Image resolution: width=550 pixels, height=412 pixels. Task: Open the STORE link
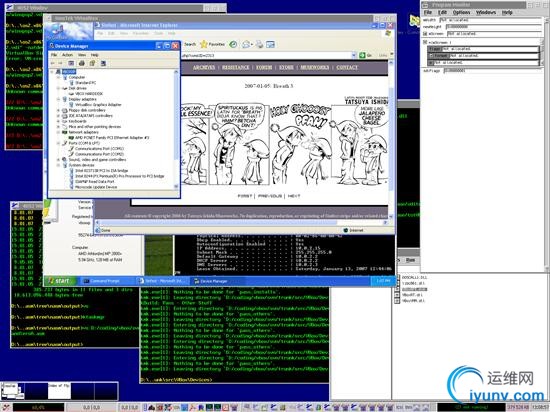click(x=286, y=67)
